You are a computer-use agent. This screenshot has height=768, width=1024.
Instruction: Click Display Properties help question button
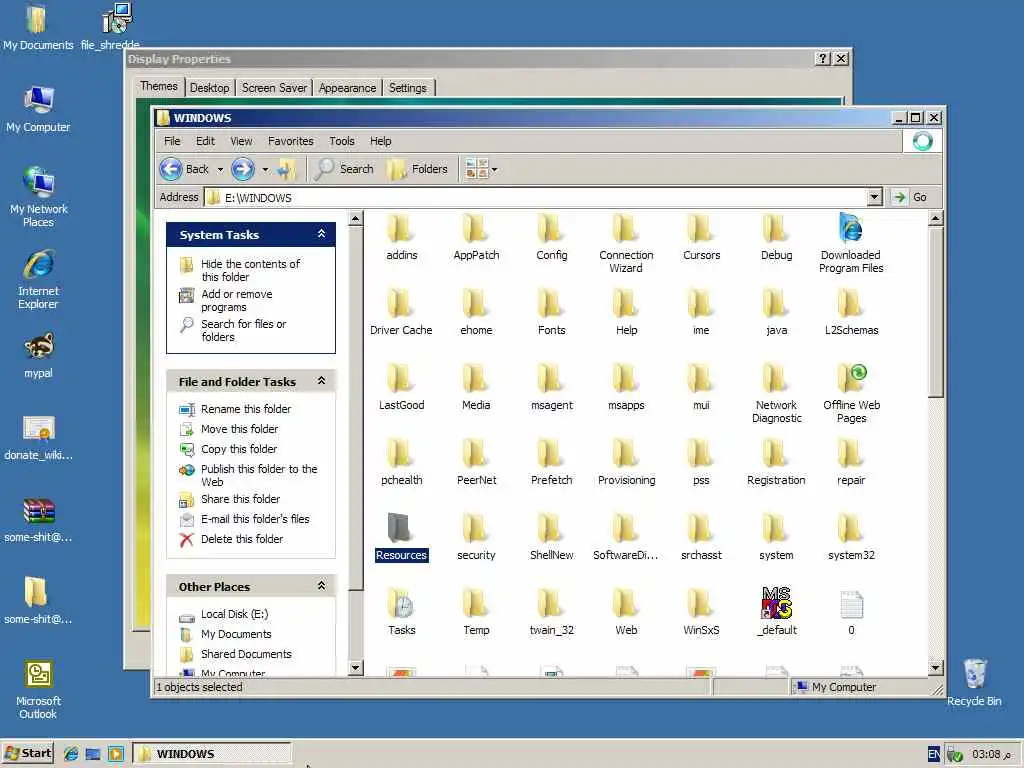click(x=823, y=59)
